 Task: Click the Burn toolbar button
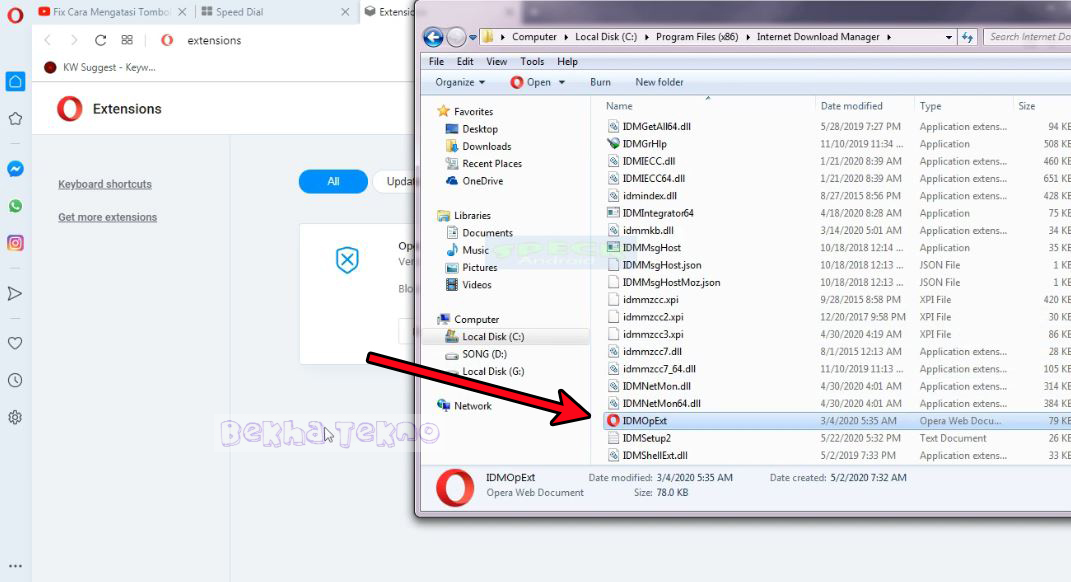pyautogui.click(x=600, y=82)
